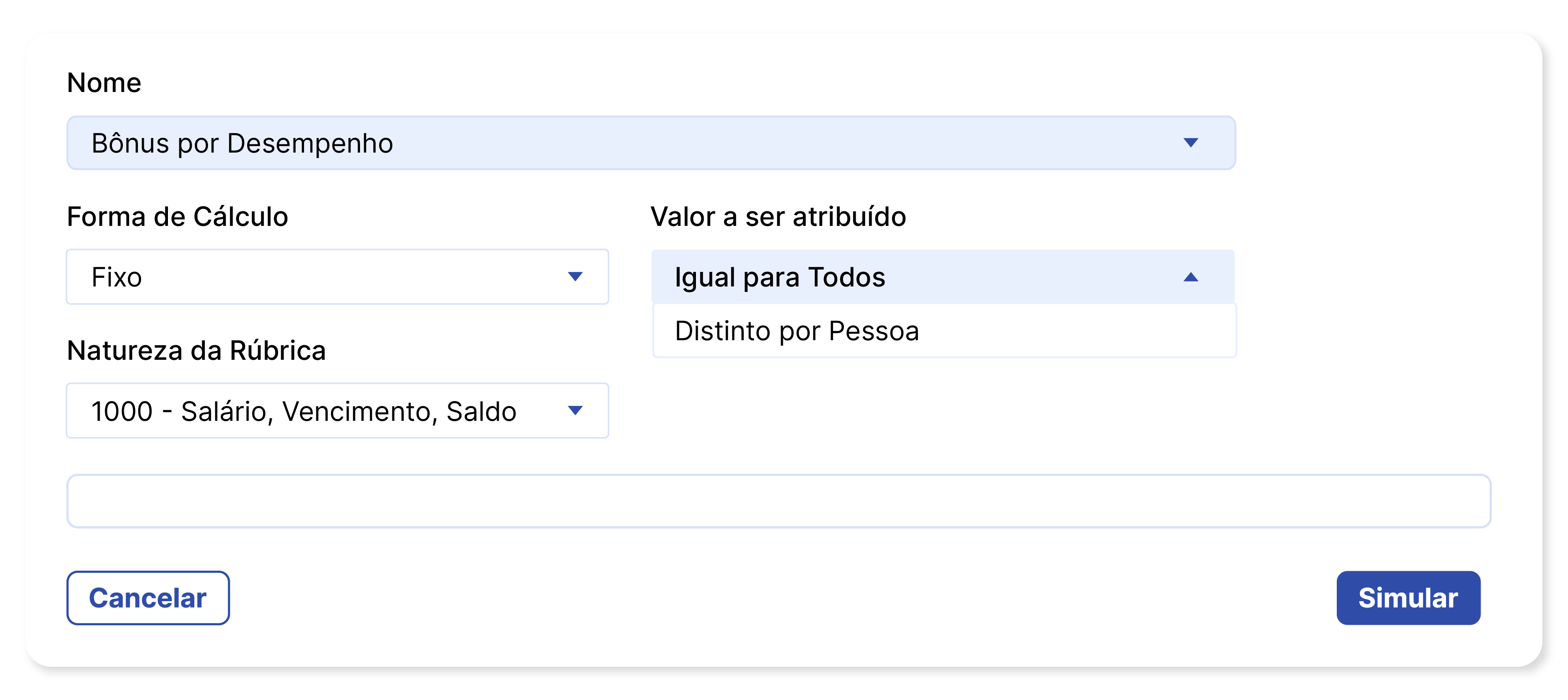The width and height of the screenshot is (1568, 700).
Task: Open the Bônus por Desempenho selector
Action: (651, 142)
